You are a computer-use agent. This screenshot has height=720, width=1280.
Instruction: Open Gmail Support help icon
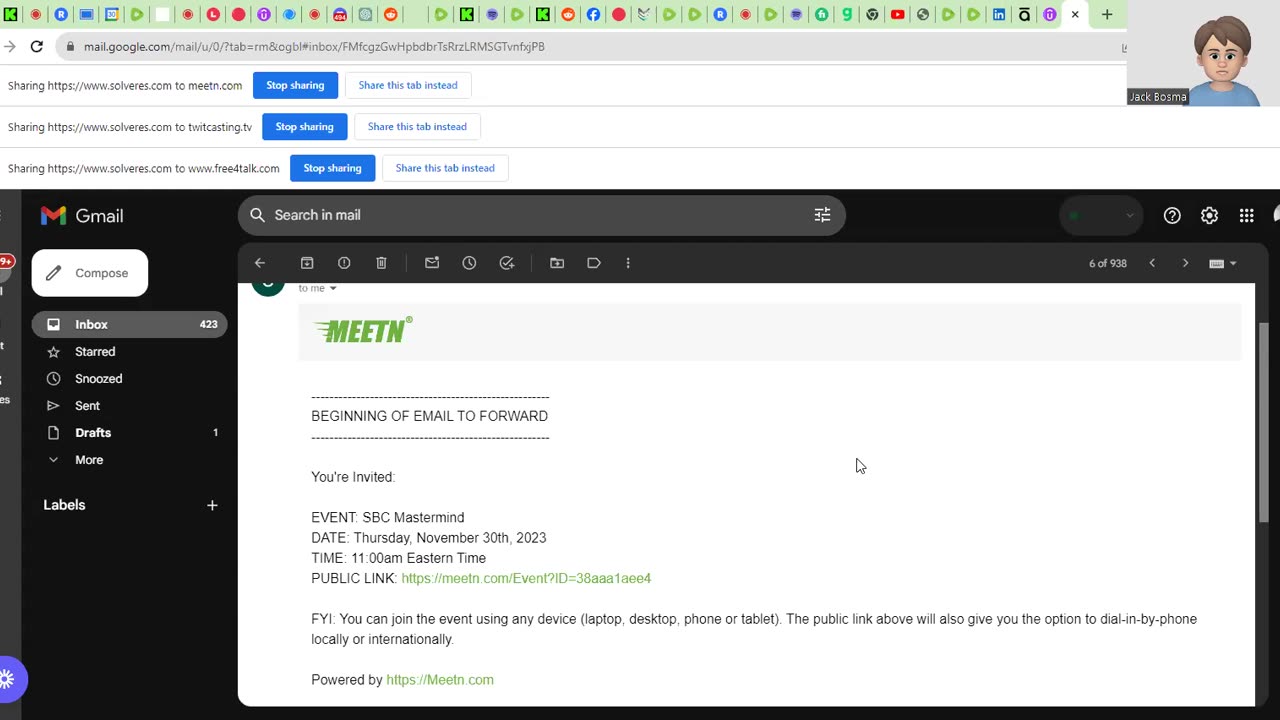pos(1172,215)
